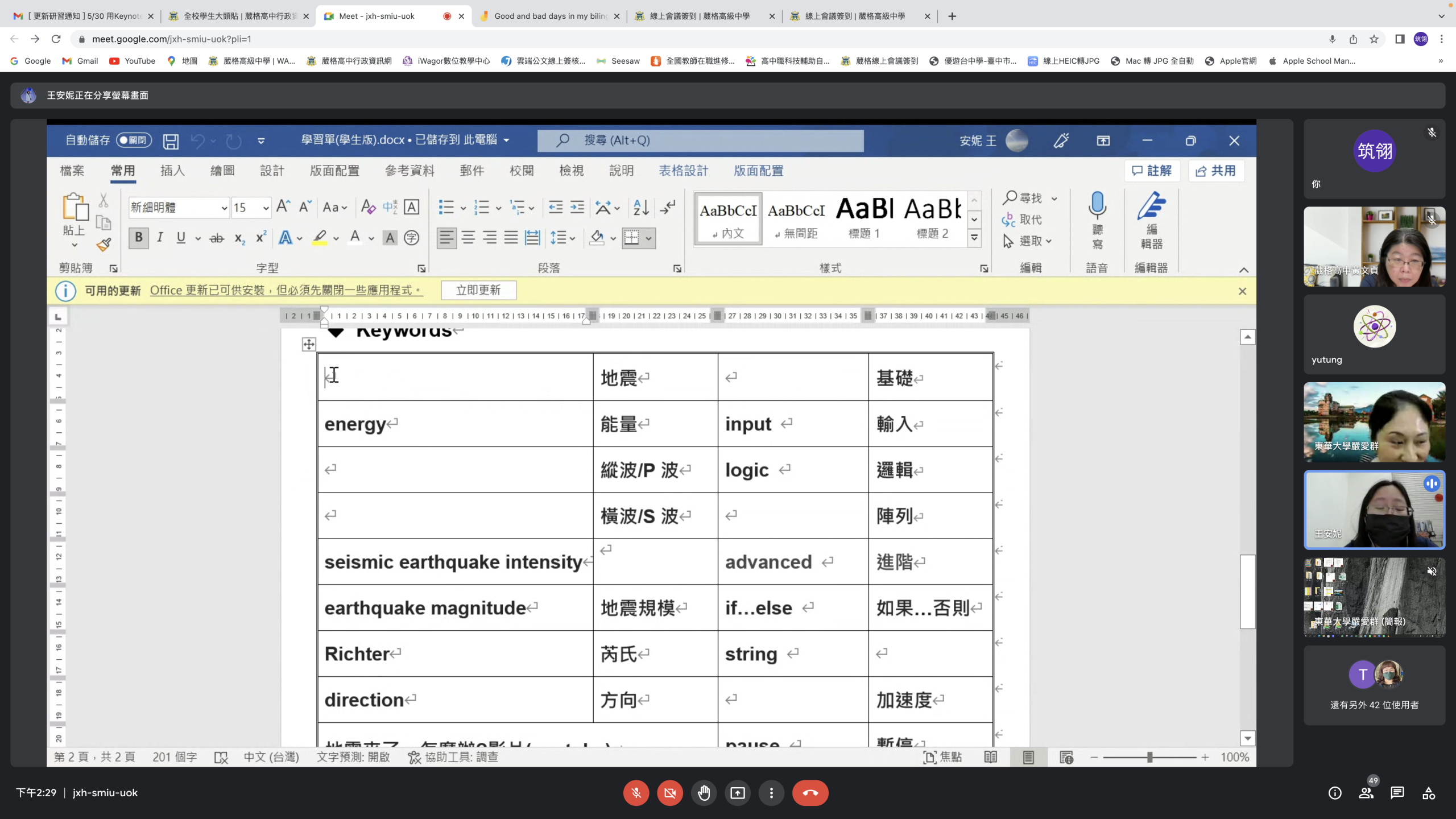The height and width of the screenshot is (819, 1456).
Task: Toggle the muted microphone button
Action: [x=636, y=793]
